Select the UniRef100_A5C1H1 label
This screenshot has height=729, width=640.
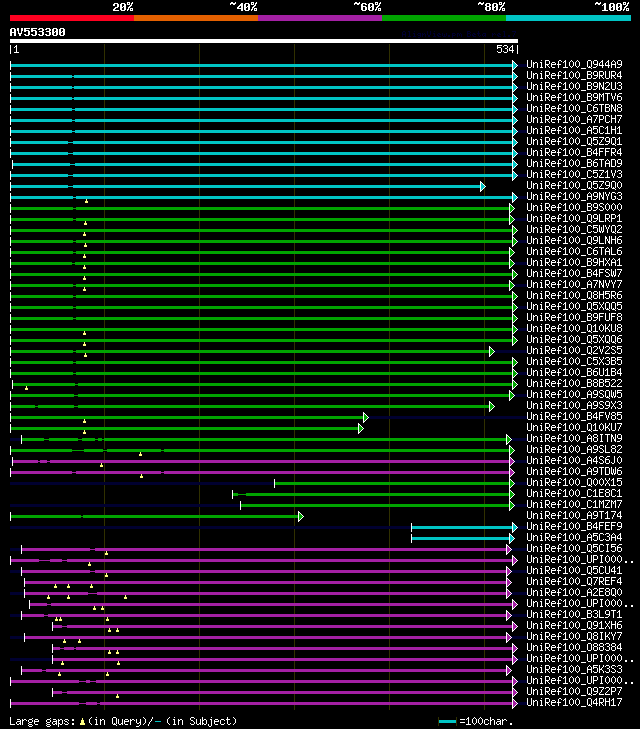[574, 131]
